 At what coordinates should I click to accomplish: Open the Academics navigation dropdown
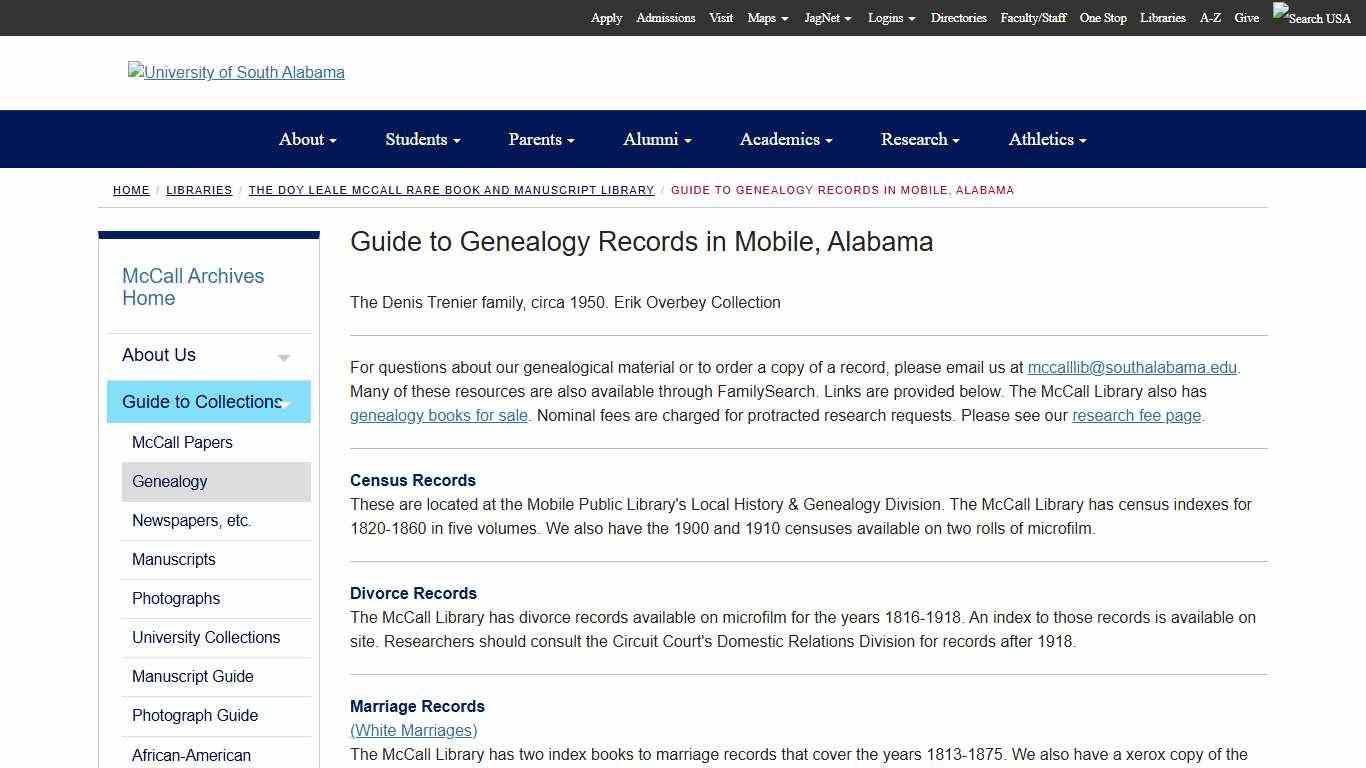(x=784, y=139)
